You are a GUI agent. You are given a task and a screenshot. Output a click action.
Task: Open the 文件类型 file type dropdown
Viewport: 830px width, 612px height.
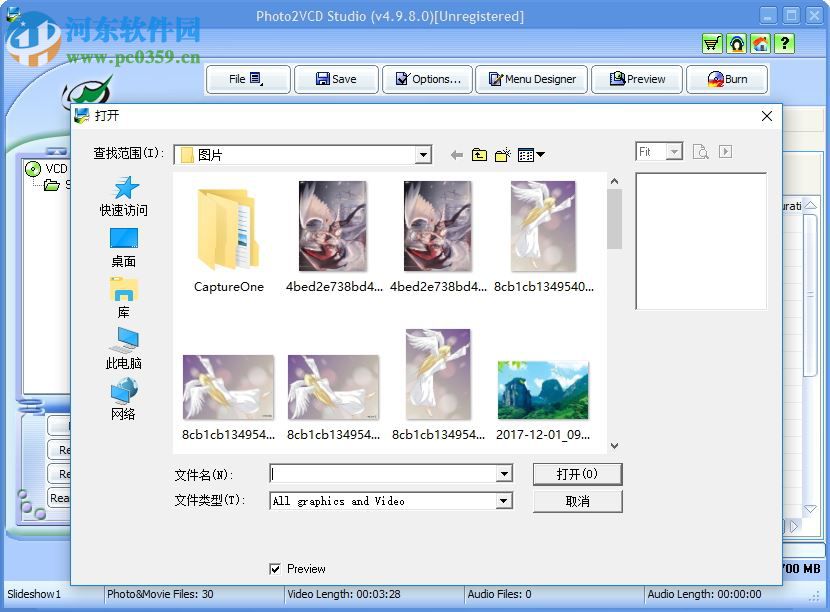click(x=504, y=501)
